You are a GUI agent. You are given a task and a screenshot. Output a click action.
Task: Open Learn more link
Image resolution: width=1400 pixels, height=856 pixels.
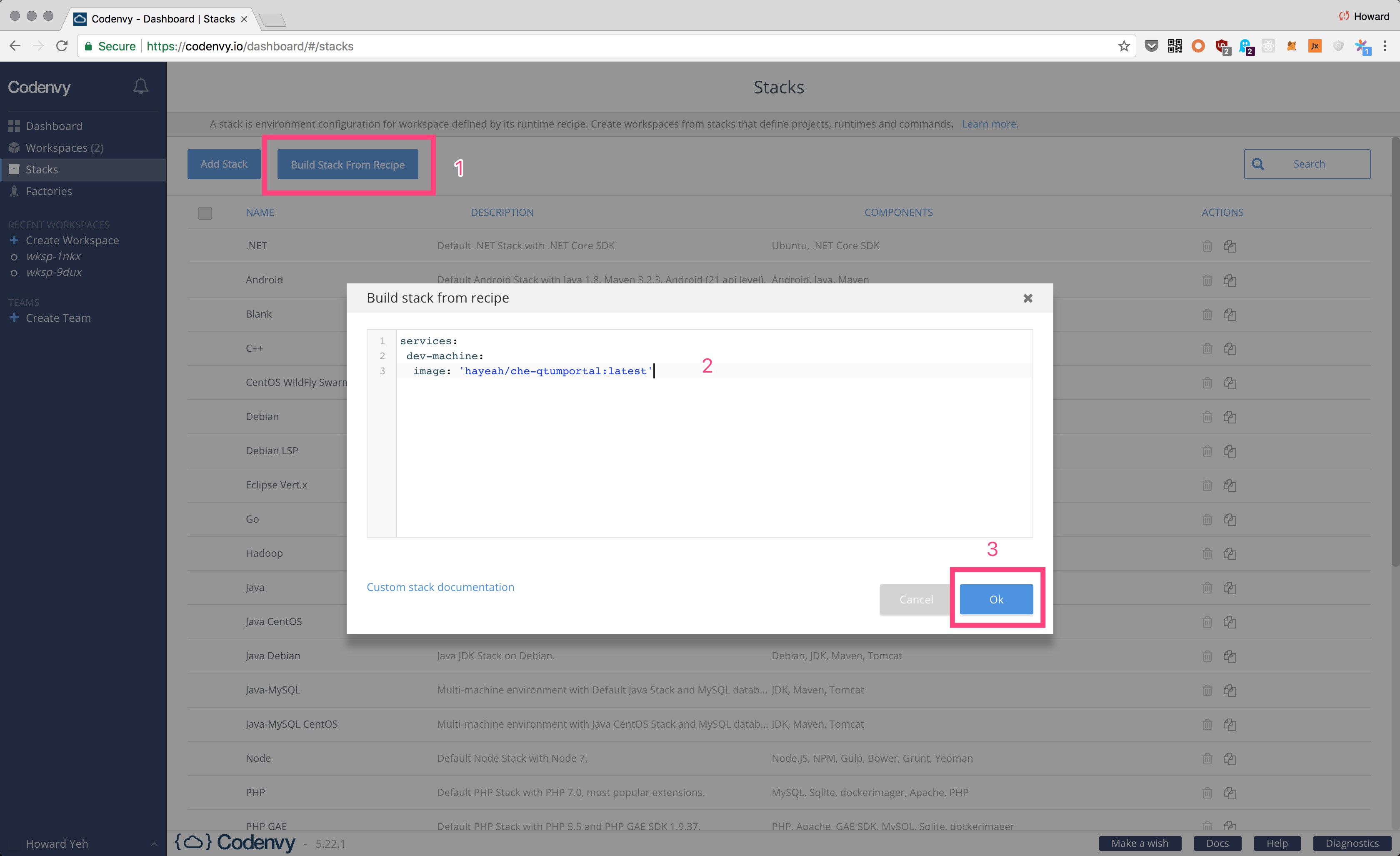pyautogui.click(x=990, y=124)
